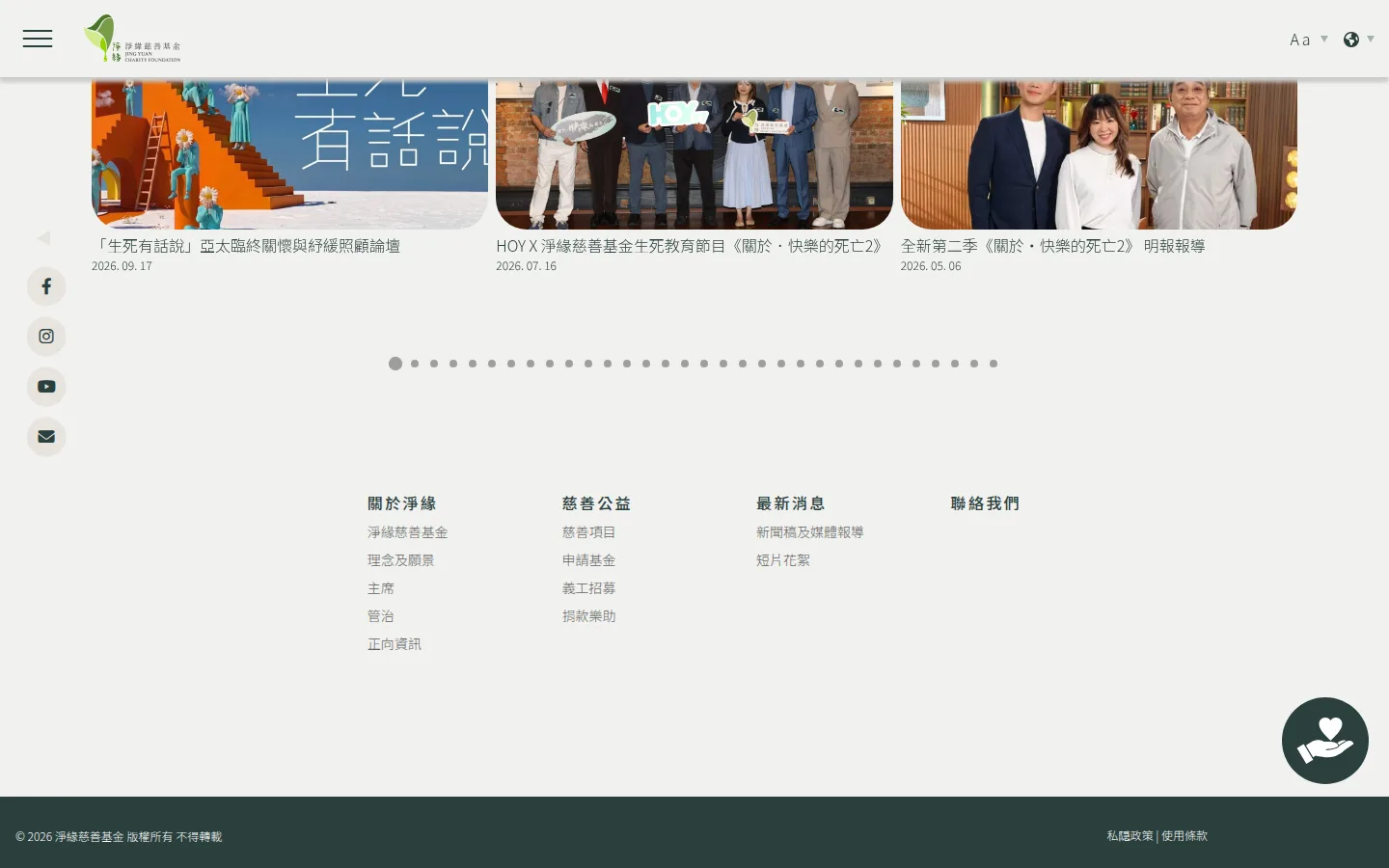The height and width of the screenshot is (868, 1389).
Task: Go to 主席 footer link
Action: [380, 588]
